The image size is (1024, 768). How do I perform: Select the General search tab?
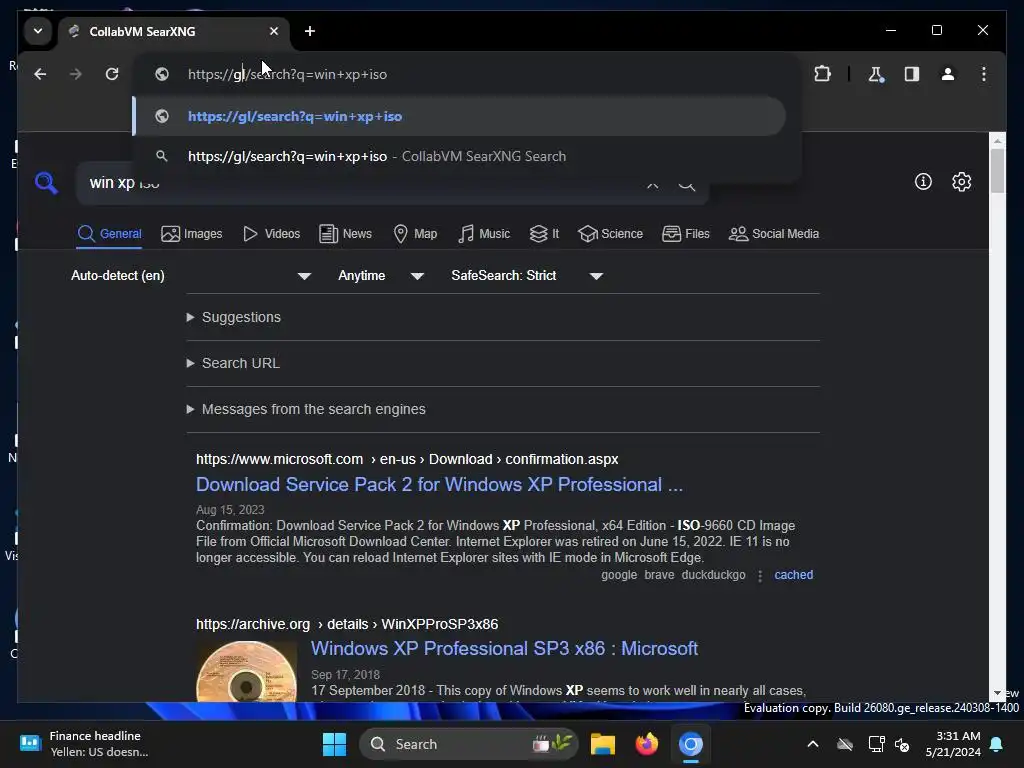(x=109, y=234)
